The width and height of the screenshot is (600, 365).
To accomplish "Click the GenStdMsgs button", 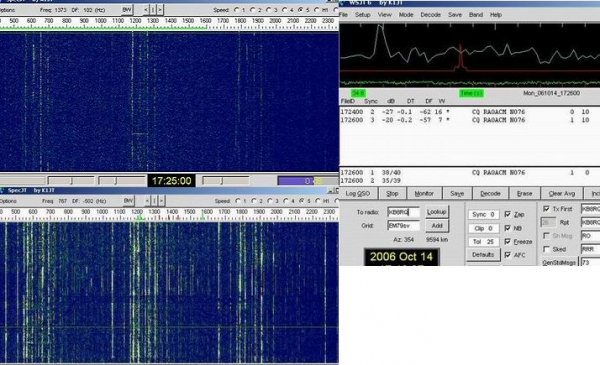I will pyautogui.click(x=559, y=263).
